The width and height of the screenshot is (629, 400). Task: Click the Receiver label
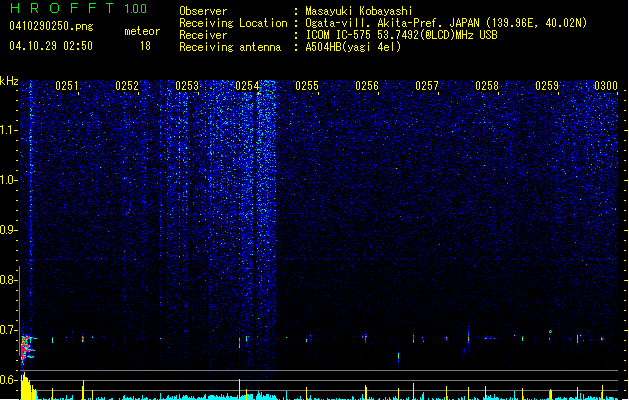[203, 35]
